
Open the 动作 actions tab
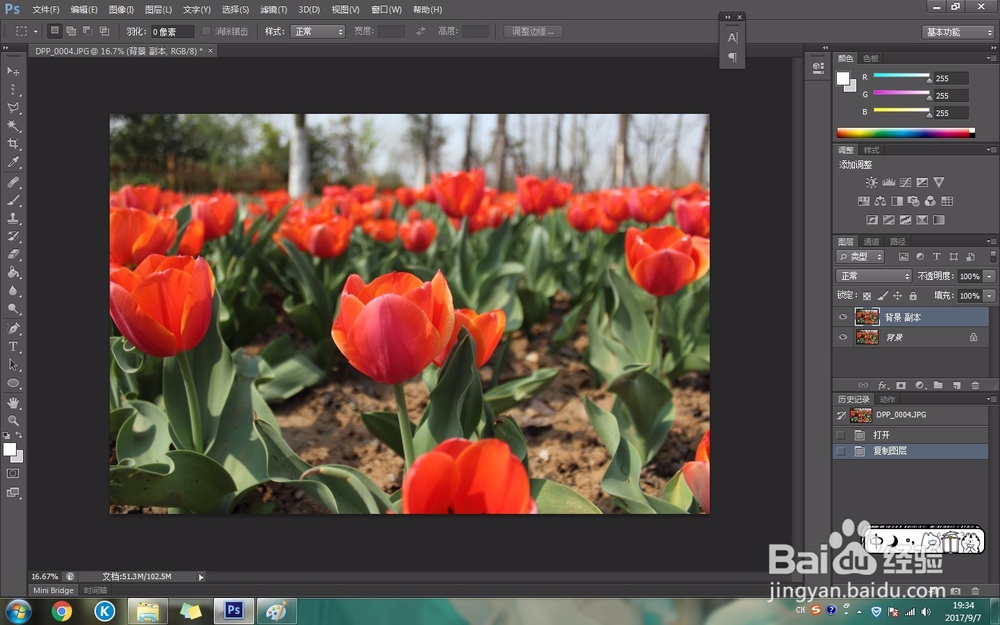(x=887, y=399)
